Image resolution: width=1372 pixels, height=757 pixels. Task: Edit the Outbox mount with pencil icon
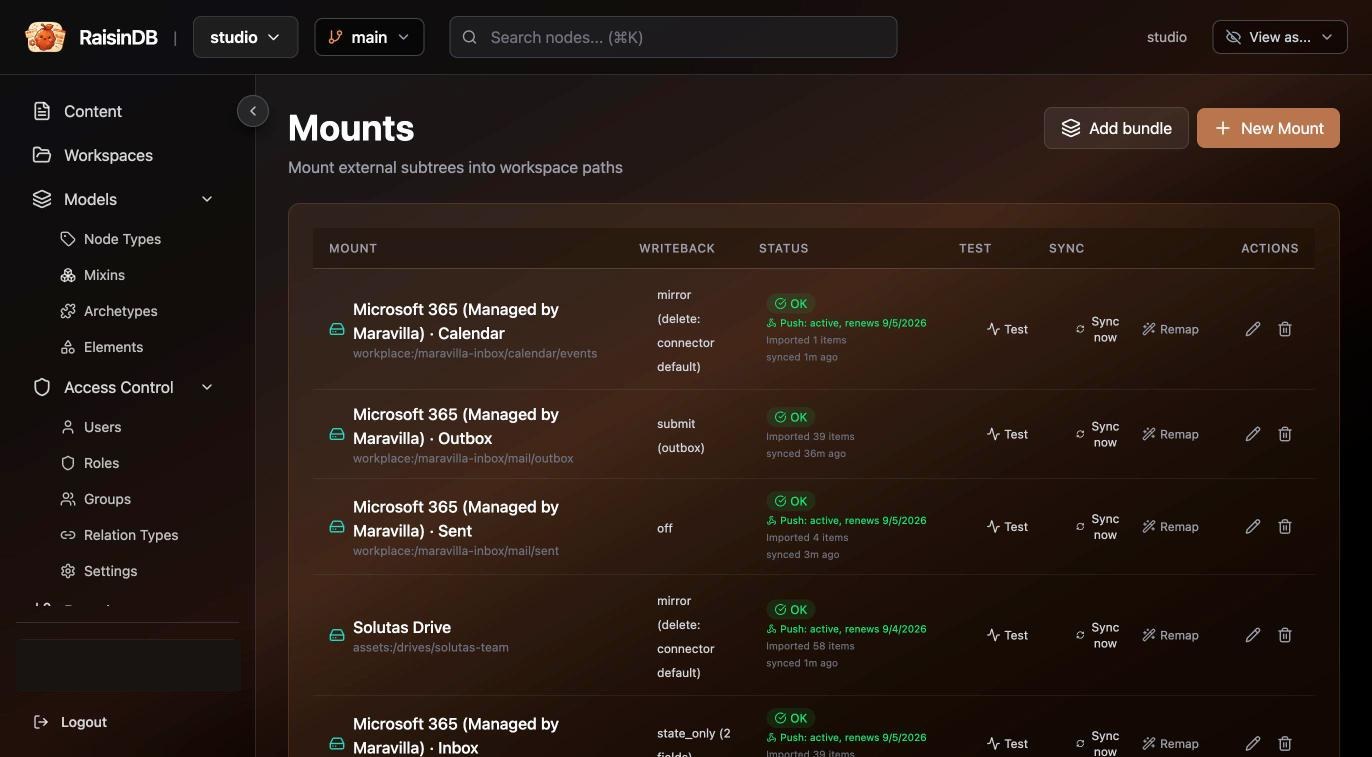click(x=1253, y=434)
